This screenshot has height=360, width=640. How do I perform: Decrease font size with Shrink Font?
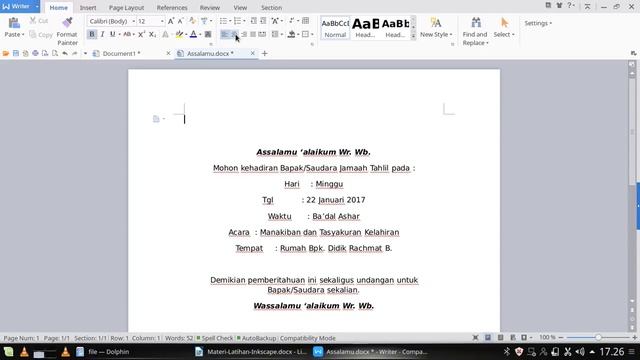[180, 21]
